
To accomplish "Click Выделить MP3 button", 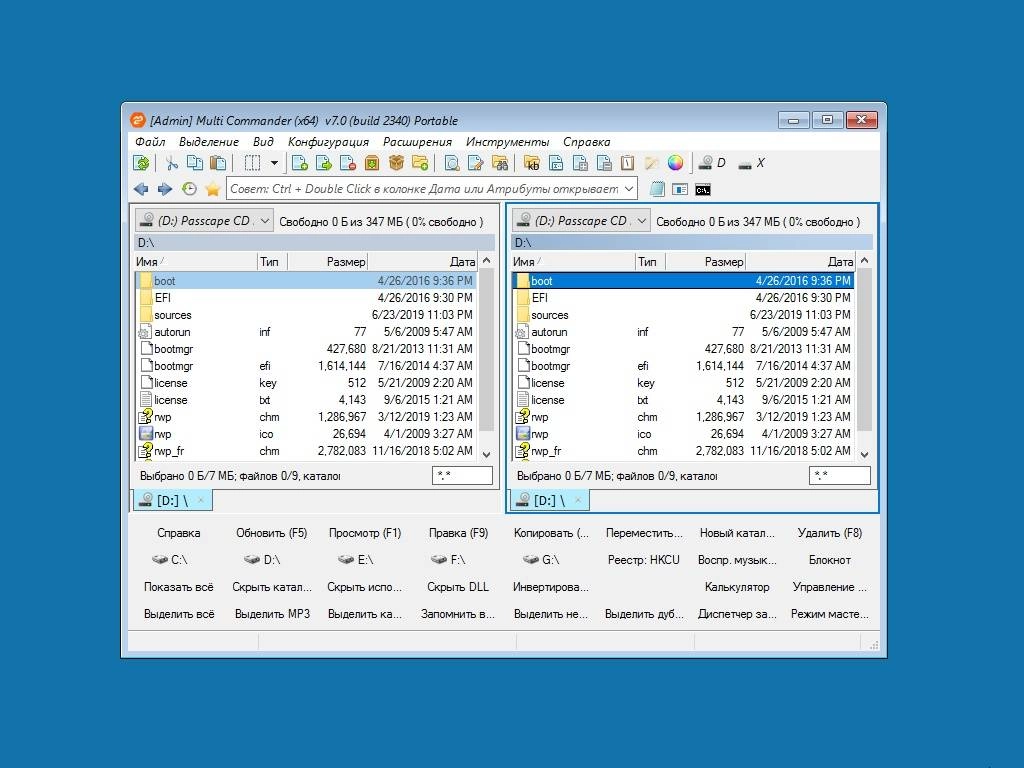I will (x=272, y=614).
